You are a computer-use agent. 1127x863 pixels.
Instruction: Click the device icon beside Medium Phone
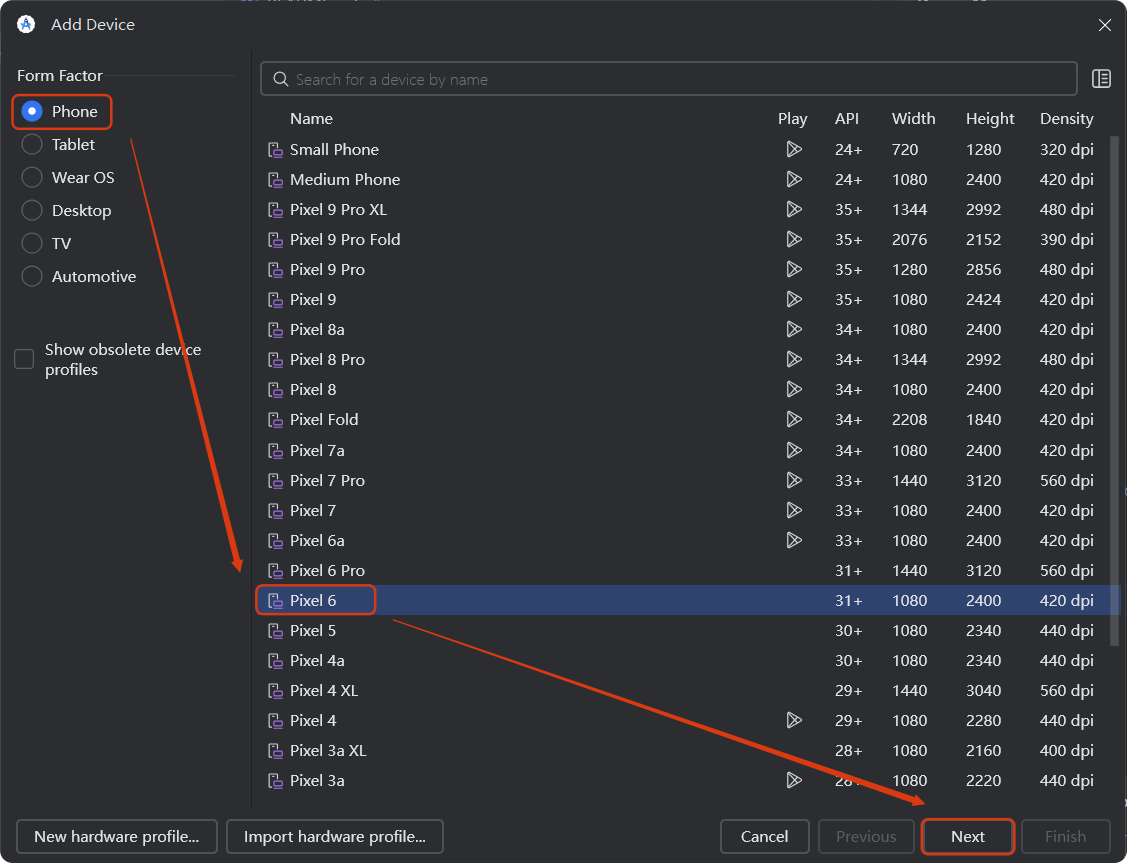275,180
